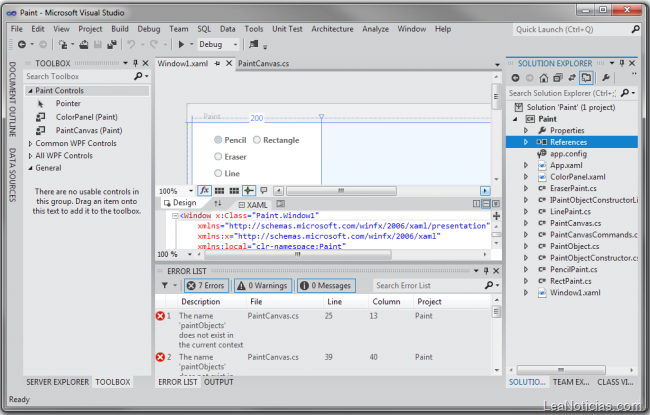The width and height of the screenshot is (650, 415).
Task: Sort errors by File column header
Action: tap(256, 301)
